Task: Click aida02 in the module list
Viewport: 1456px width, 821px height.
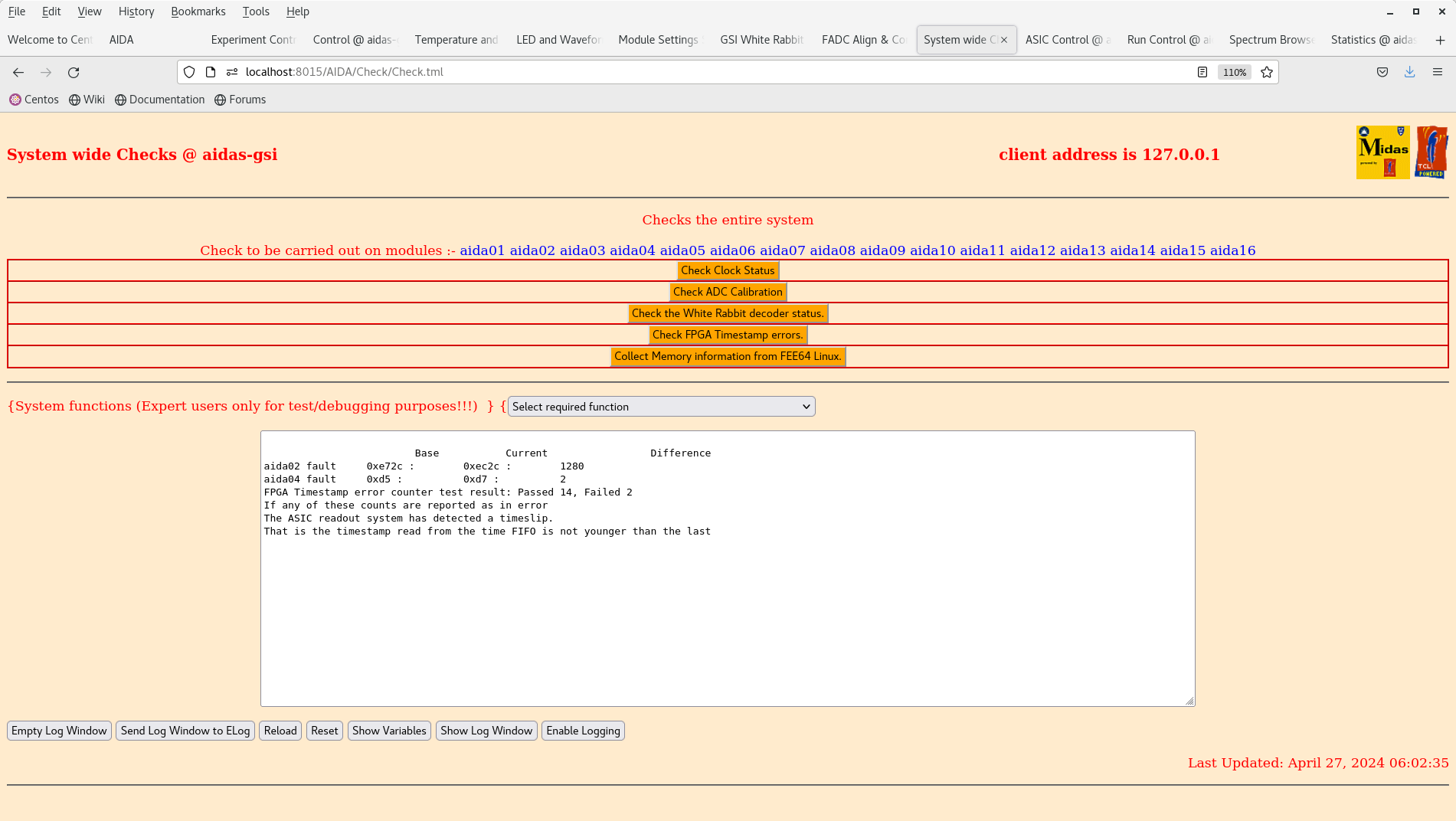Action: pos(532,250)
